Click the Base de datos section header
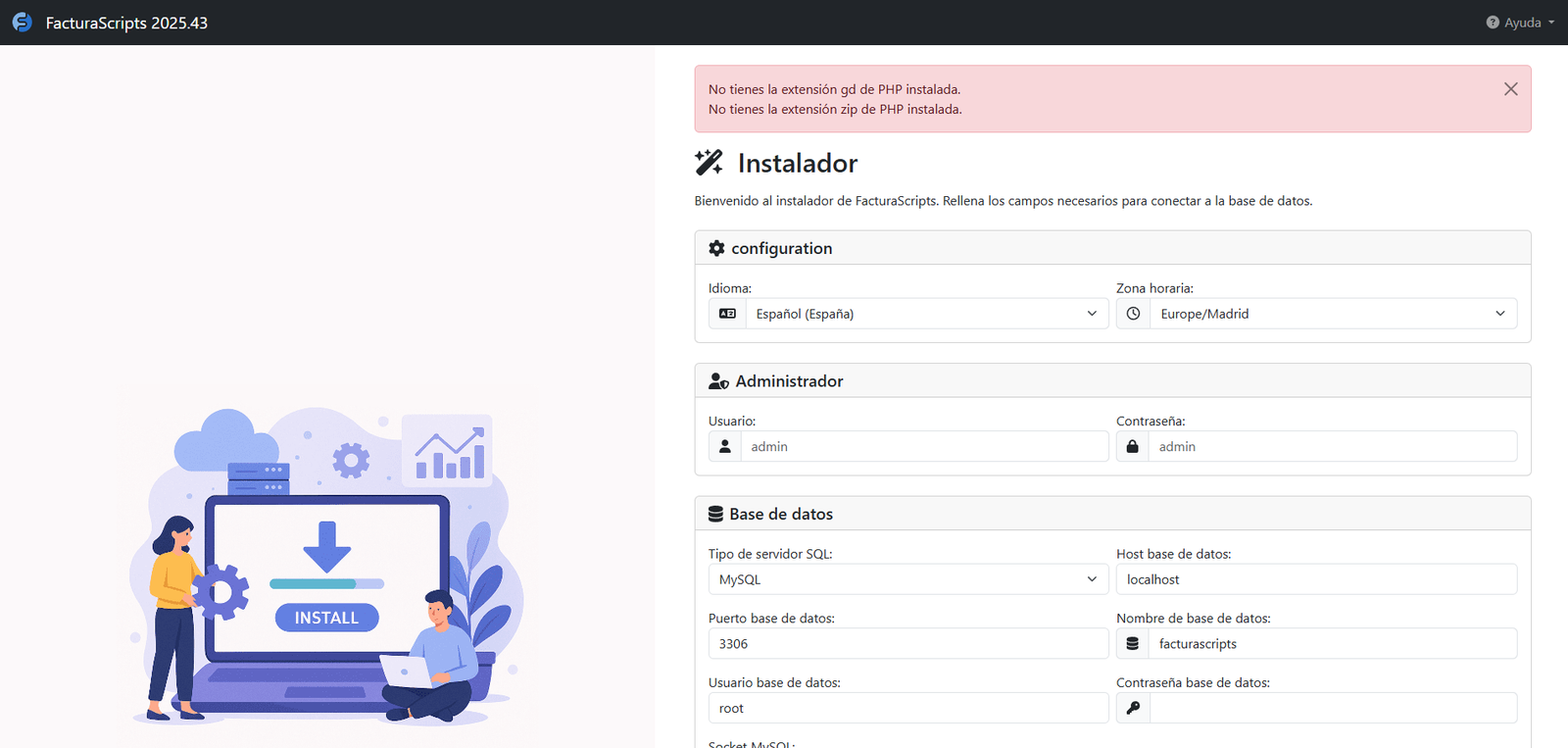 [1112, 514]
